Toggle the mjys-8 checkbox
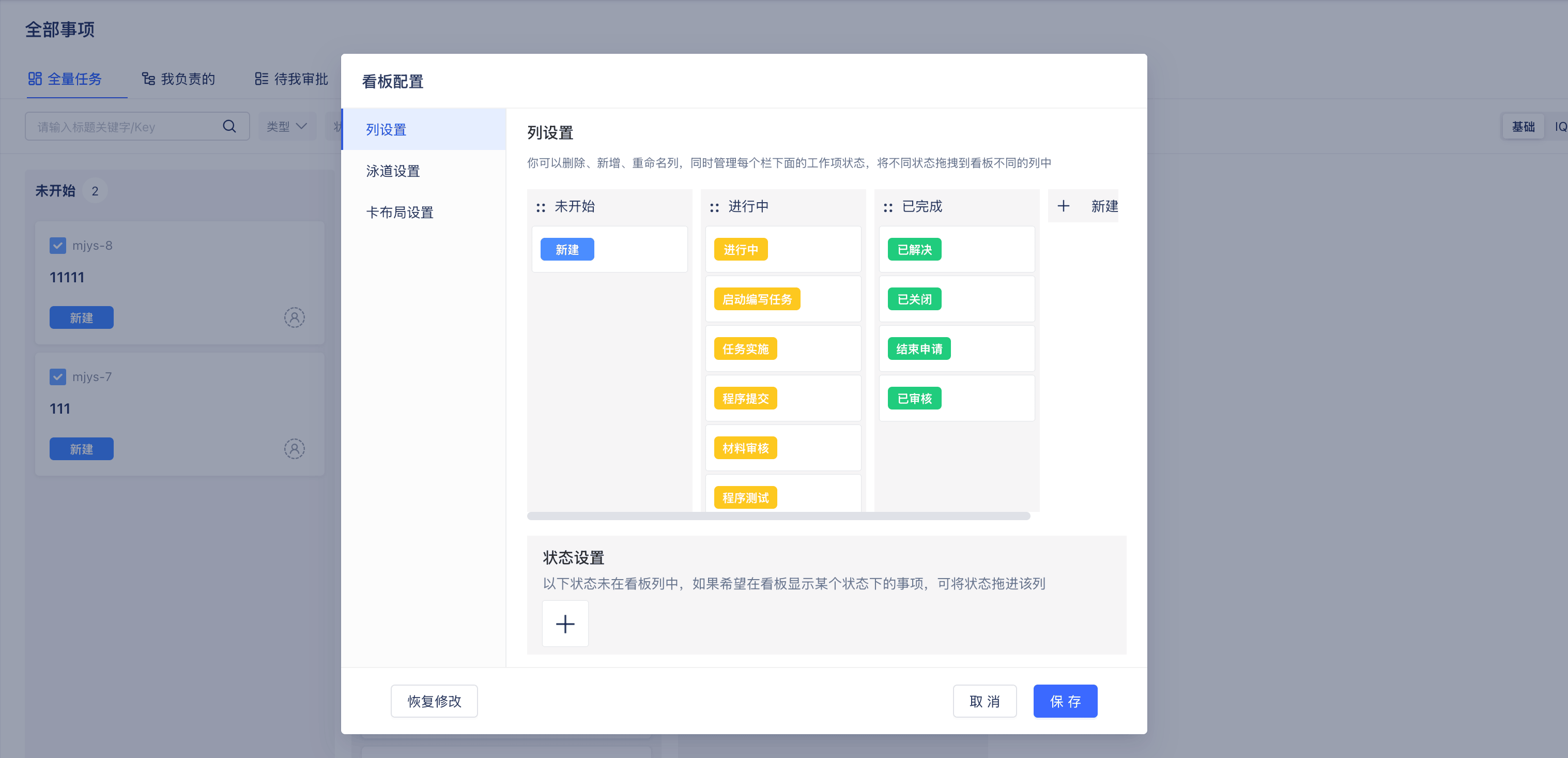 (x=58, y=246)
